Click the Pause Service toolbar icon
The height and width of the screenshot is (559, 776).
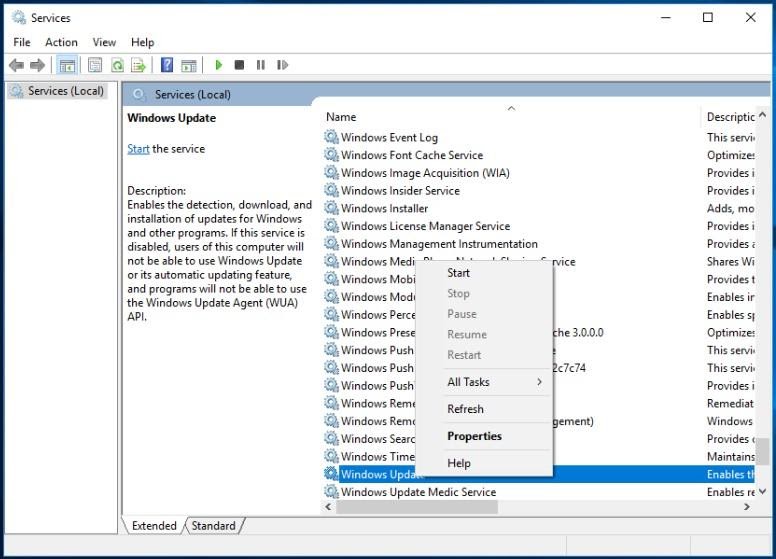[x=261, y=65]
